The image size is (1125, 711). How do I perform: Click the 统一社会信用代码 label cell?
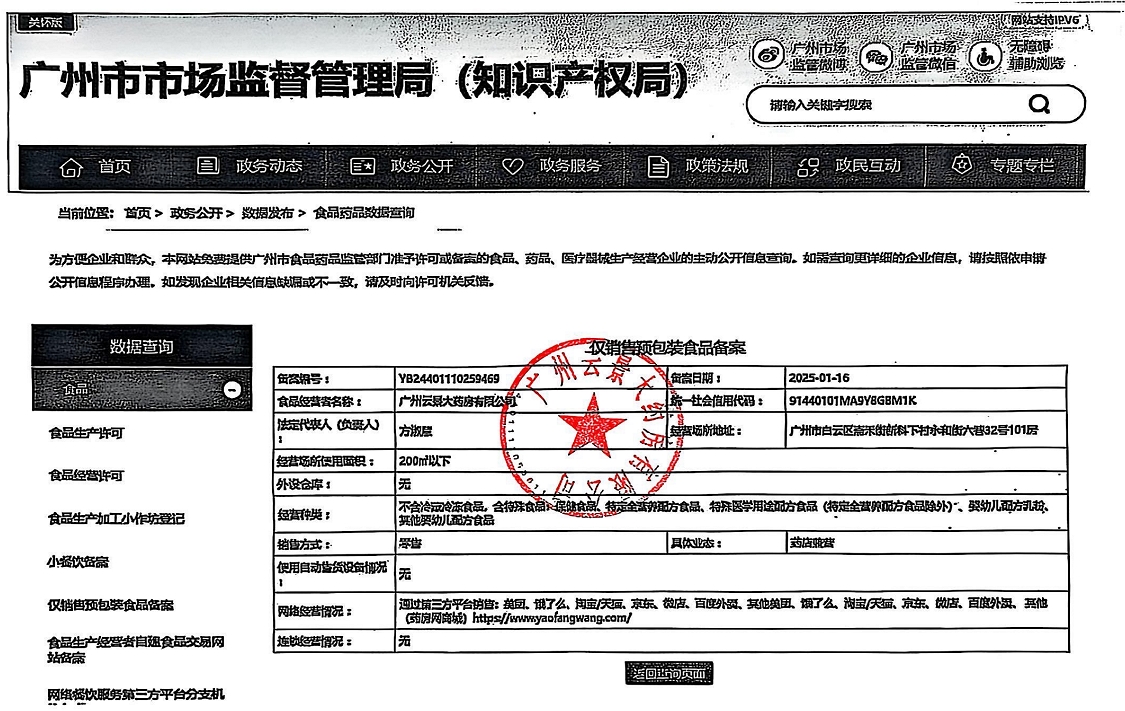[726, 401]
